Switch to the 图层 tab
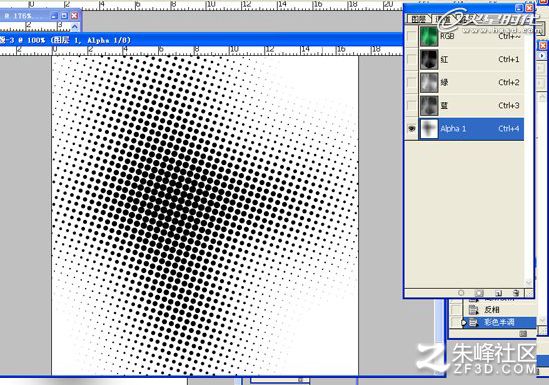The height and width of the screenshot is (385, 549). pyautogui.click(x=418, y=19)
